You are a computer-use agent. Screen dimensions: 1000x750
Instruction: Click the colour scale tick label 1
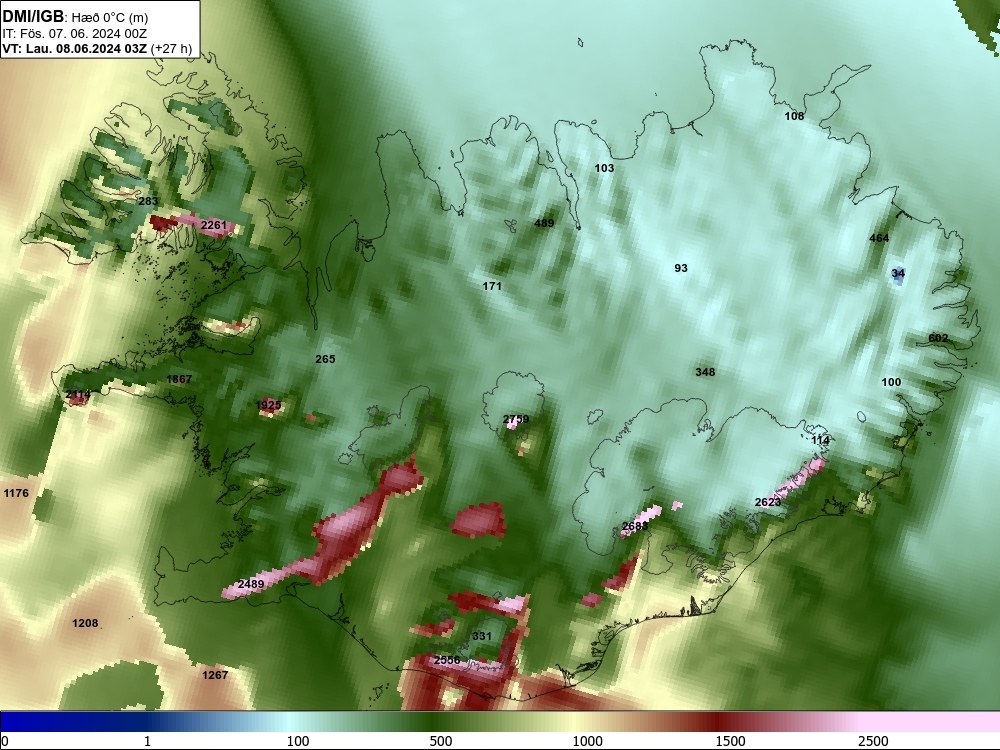(147, 741)
